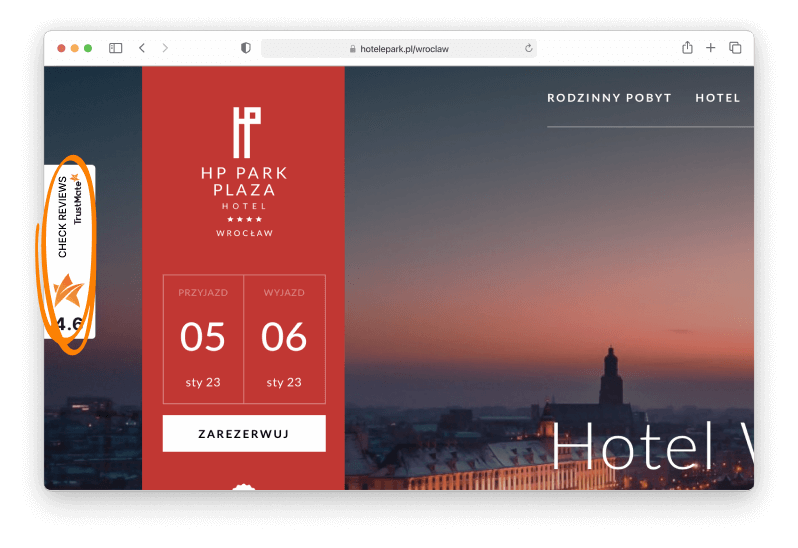The width and height of the screenshot is (798, 548).
Task: Reload the page with refresh icon
Action: click(529, 48)
